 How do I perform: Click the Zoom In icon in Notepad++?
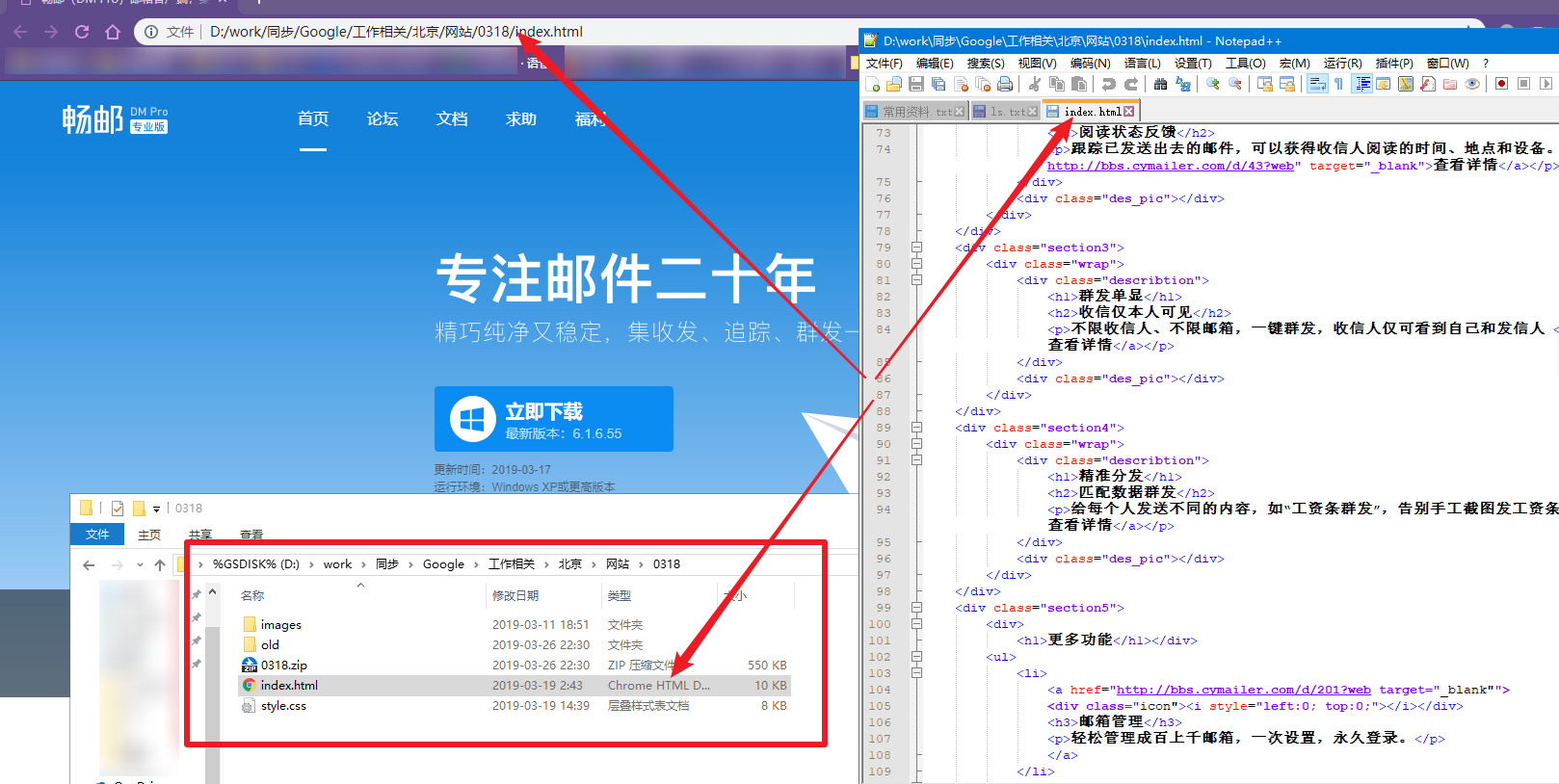pyautogui.click(x=1213, y=85)
